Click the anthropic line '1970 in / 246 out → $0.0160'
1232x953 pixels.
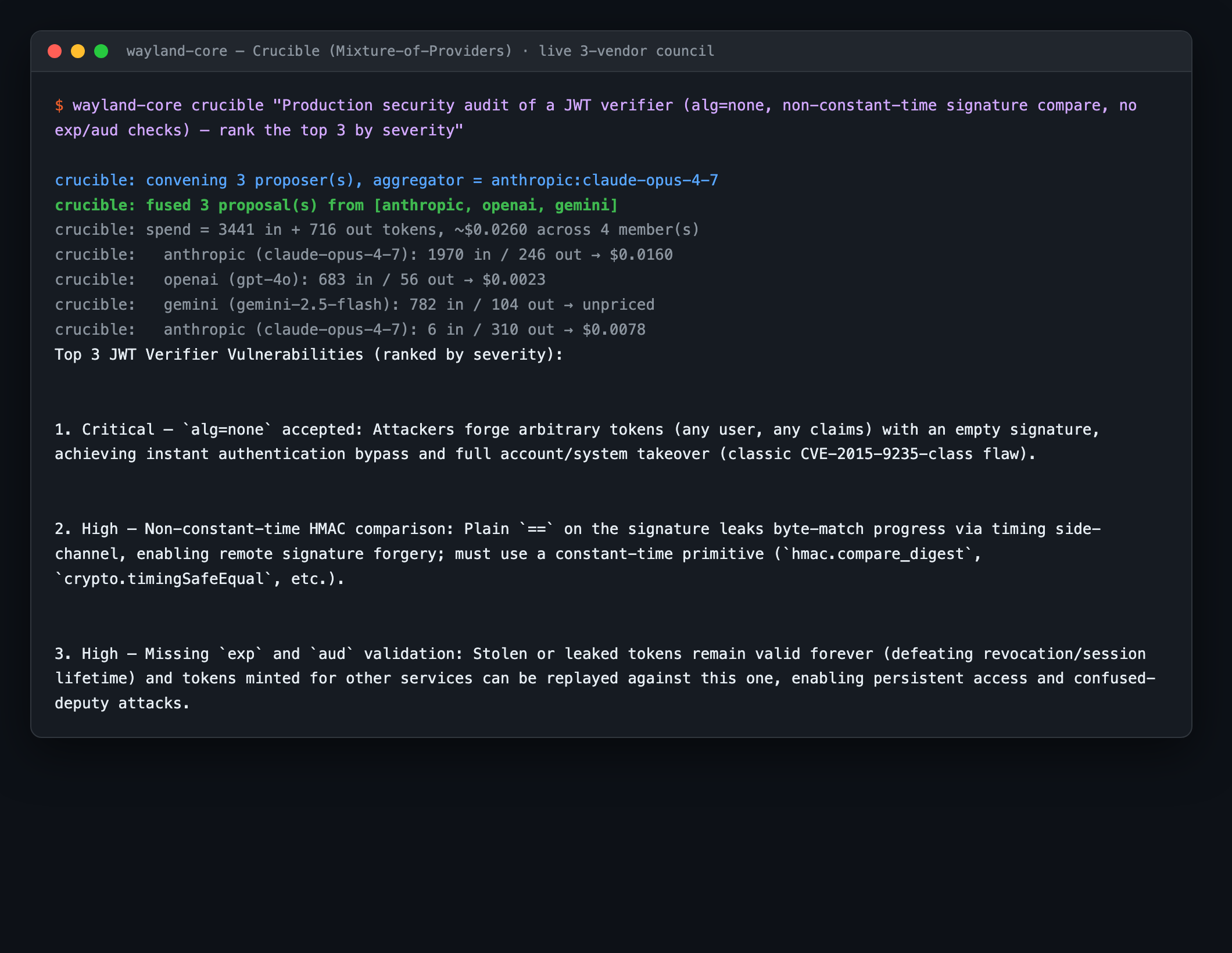(364, 255)
